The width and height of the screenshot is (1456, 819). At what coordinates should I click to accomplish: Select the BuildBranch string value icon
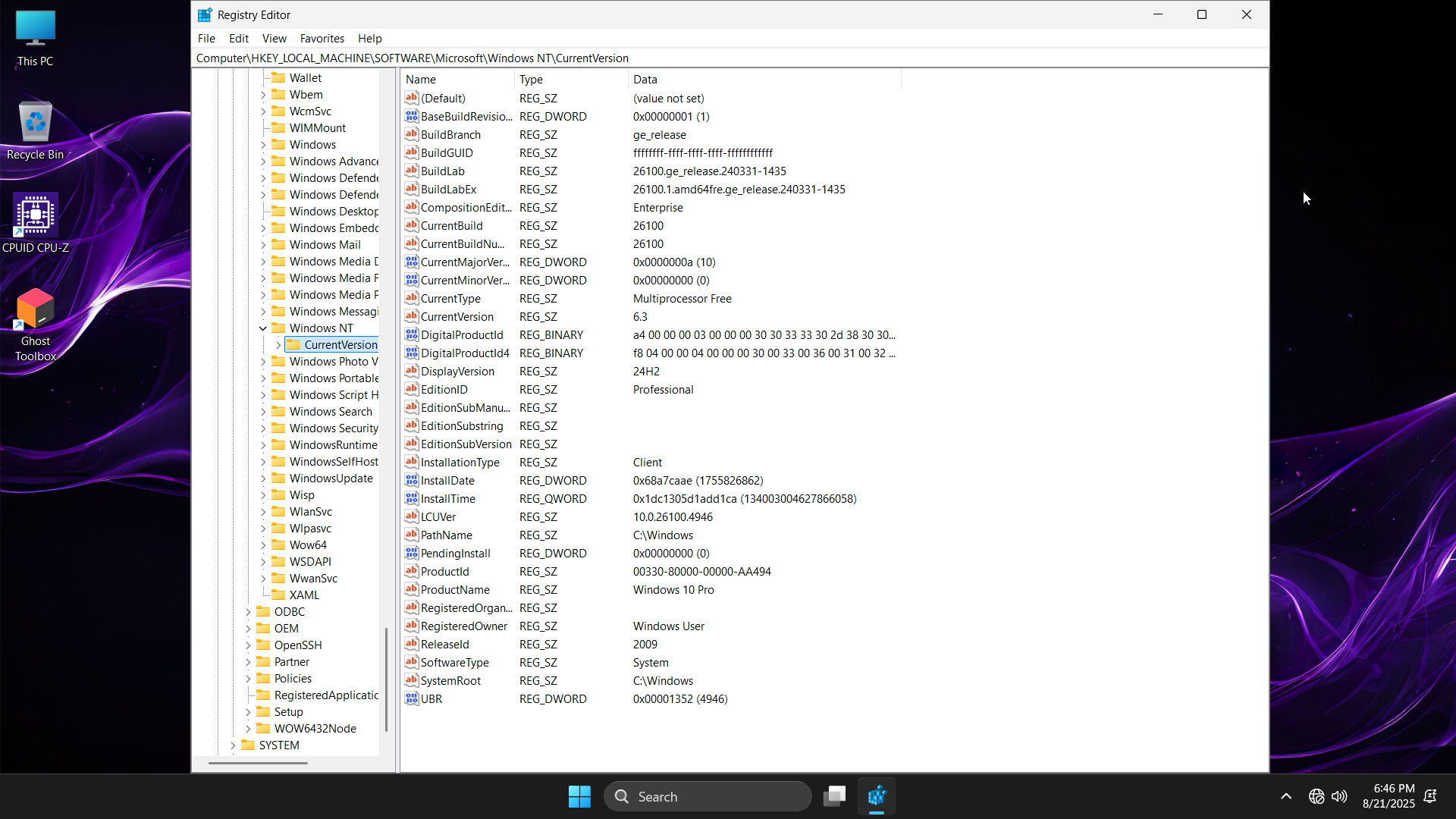pos(411,134)
